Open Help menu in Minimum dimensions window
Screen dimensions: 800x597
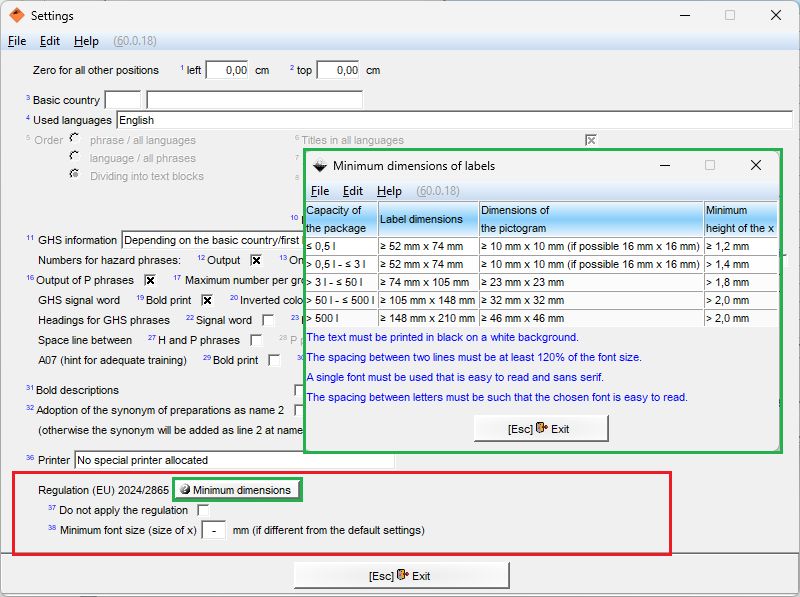[389, 191]
